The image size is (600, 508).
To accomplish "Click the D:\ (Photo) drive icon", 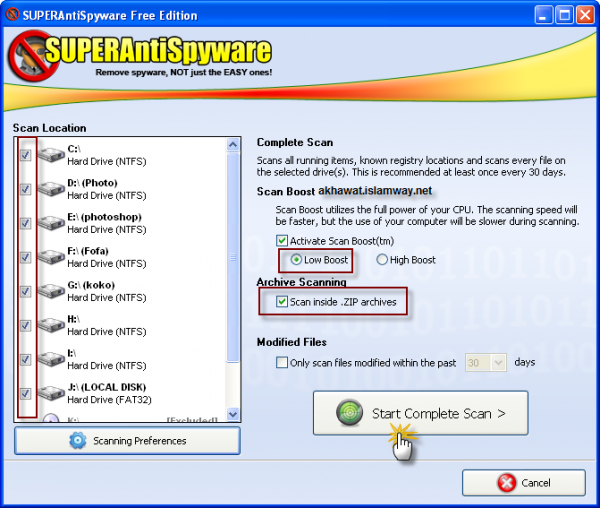I will click(x=51, y=189).
